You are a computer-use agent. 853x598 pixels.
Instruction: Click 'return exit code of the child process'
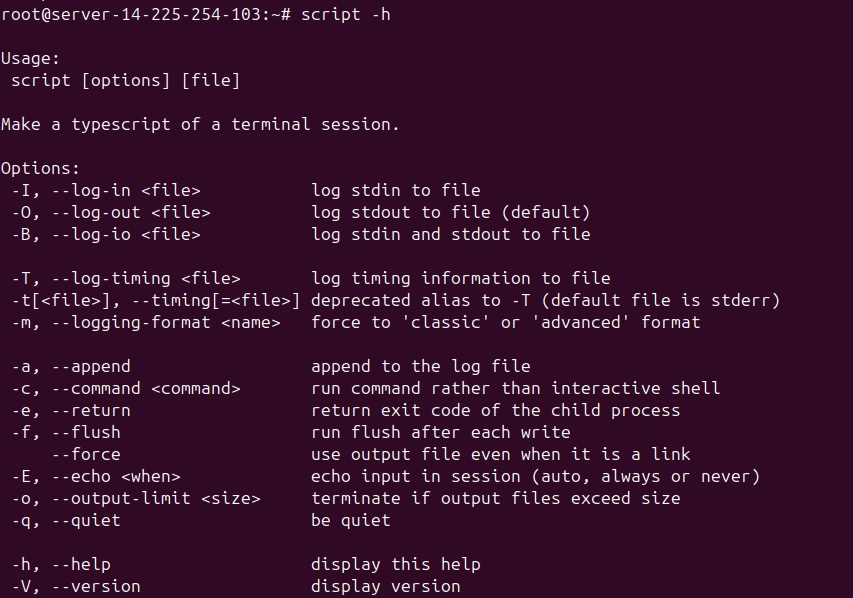(495, 410)
